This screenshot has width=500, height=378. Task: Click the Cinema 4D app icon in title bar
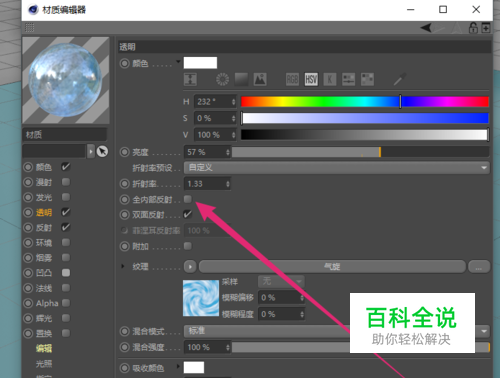tap(33, 10)
